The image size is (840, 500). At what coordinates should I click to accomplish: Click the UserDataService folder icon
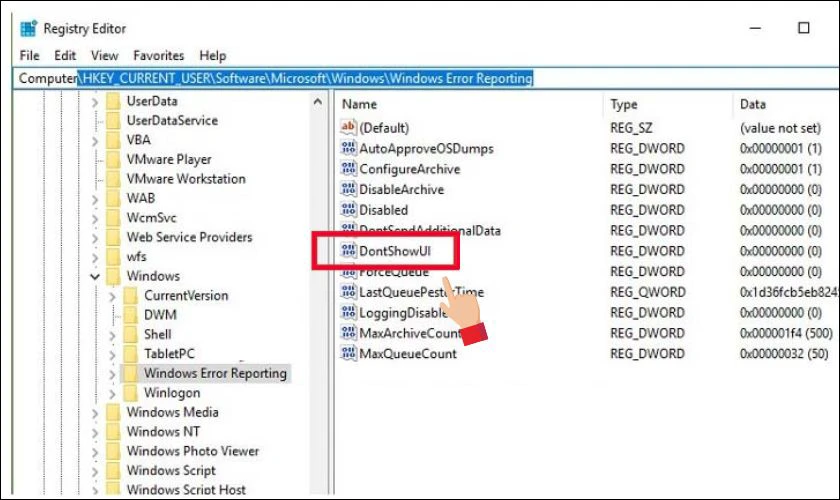(113, 120)
